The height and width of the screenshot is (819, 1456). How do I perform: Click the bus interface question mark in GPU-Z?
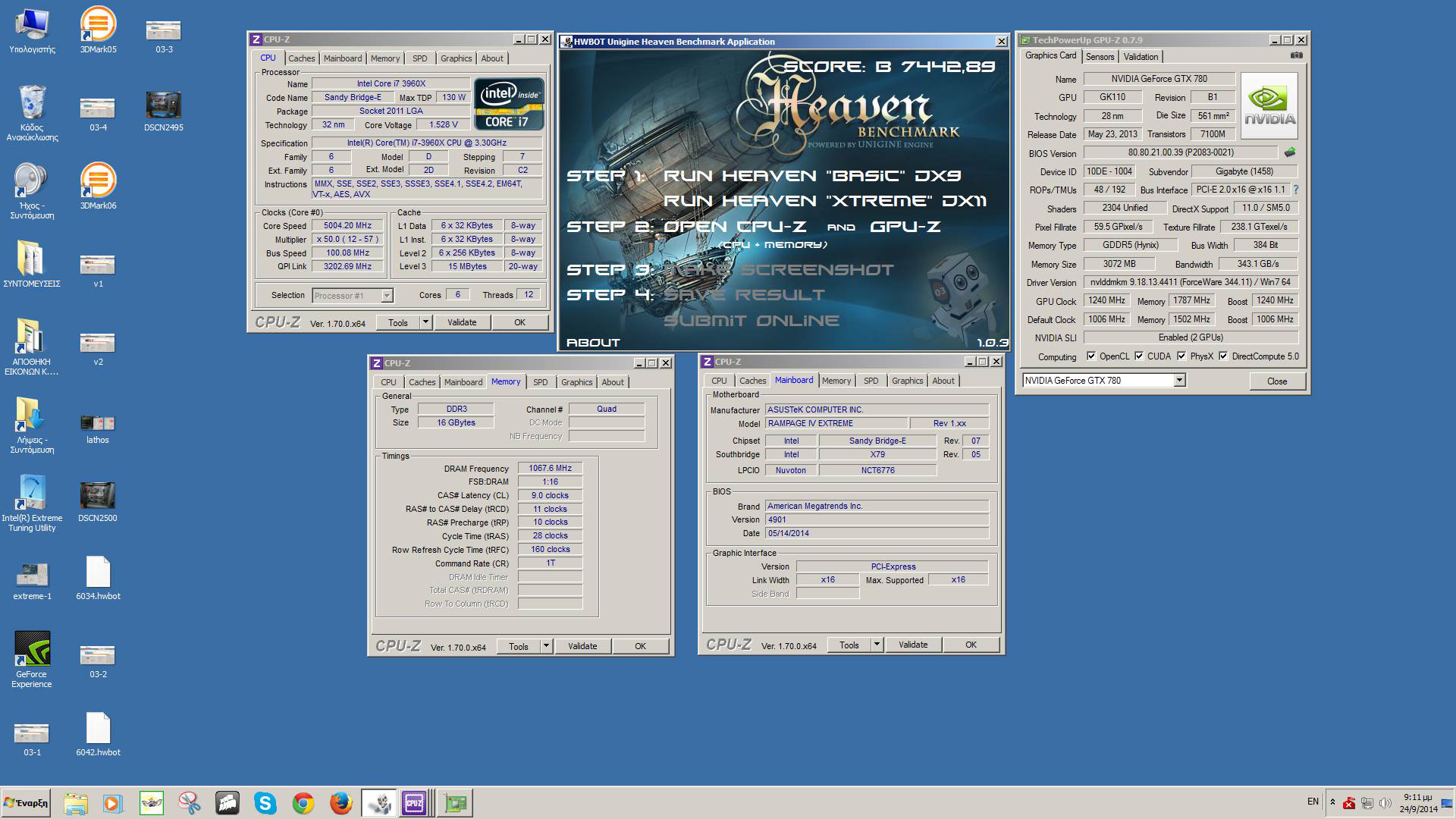1295,190
